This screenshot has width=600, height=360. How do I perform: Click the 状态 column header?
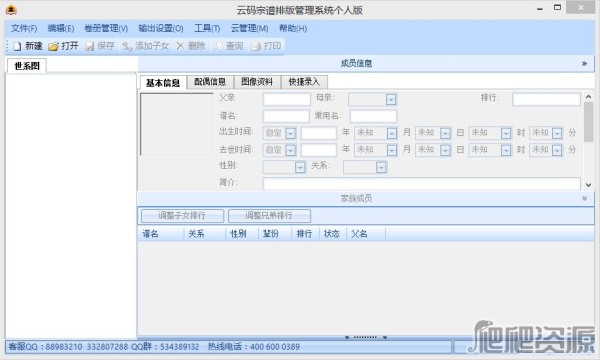[333, 234]
